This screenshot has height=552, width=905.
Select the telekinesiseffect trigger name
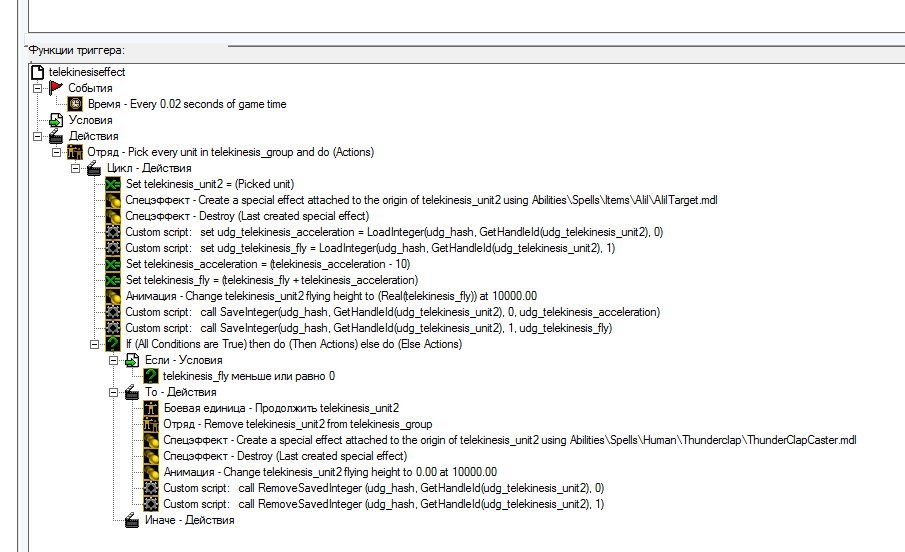pyautogui.click(x=87, y=72)
